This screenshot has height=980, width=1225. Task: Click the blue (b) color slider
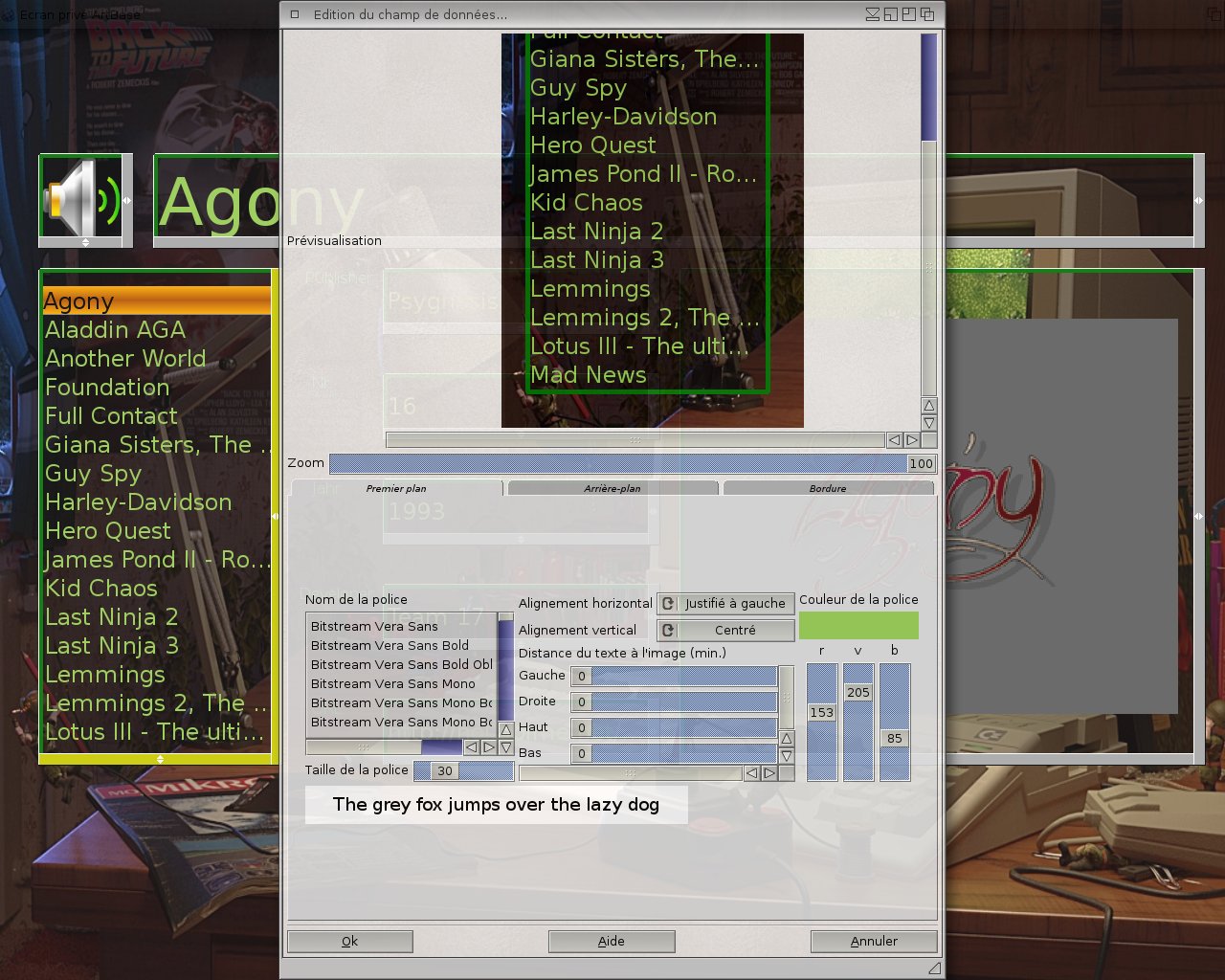click(x=895, y=722)
